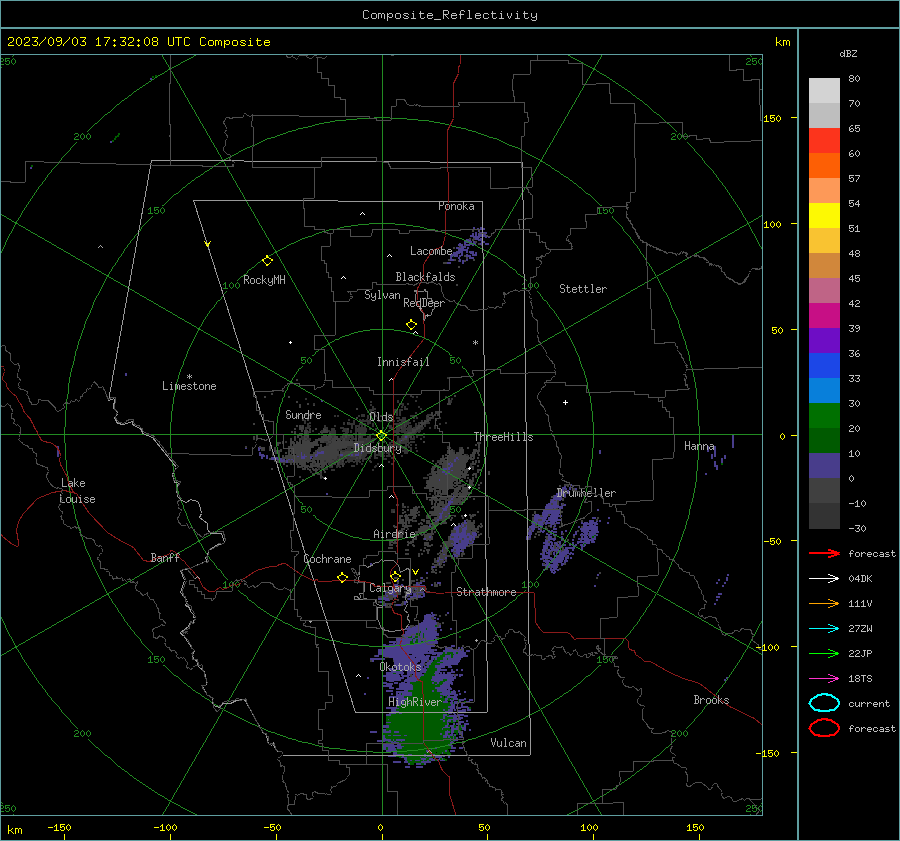Click the white 04DK arrow in legend
The image size is (900, 841).
(824, 578)
